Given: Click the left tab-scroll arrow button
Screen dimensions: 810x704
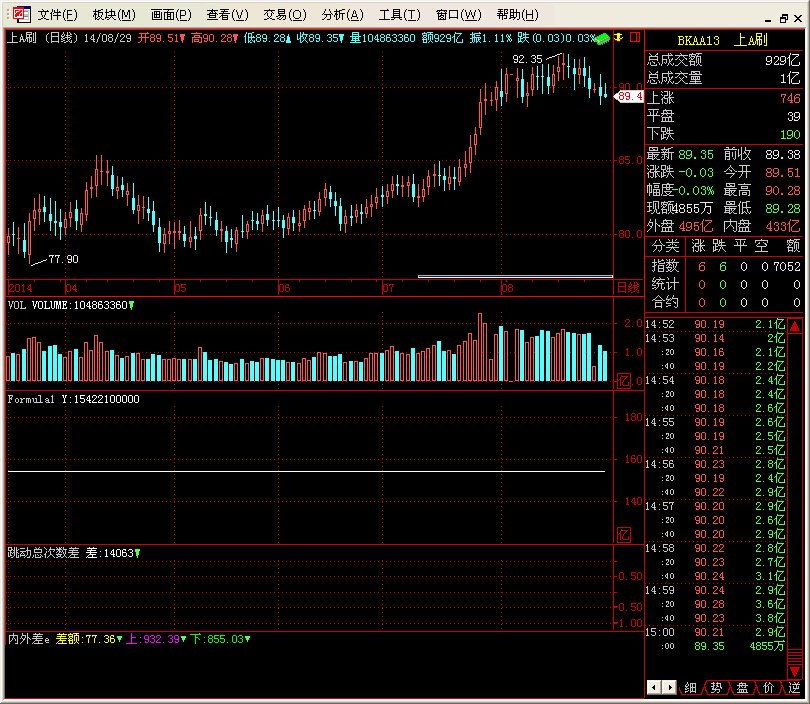Looking at the screenshot, I should [654, 687].
